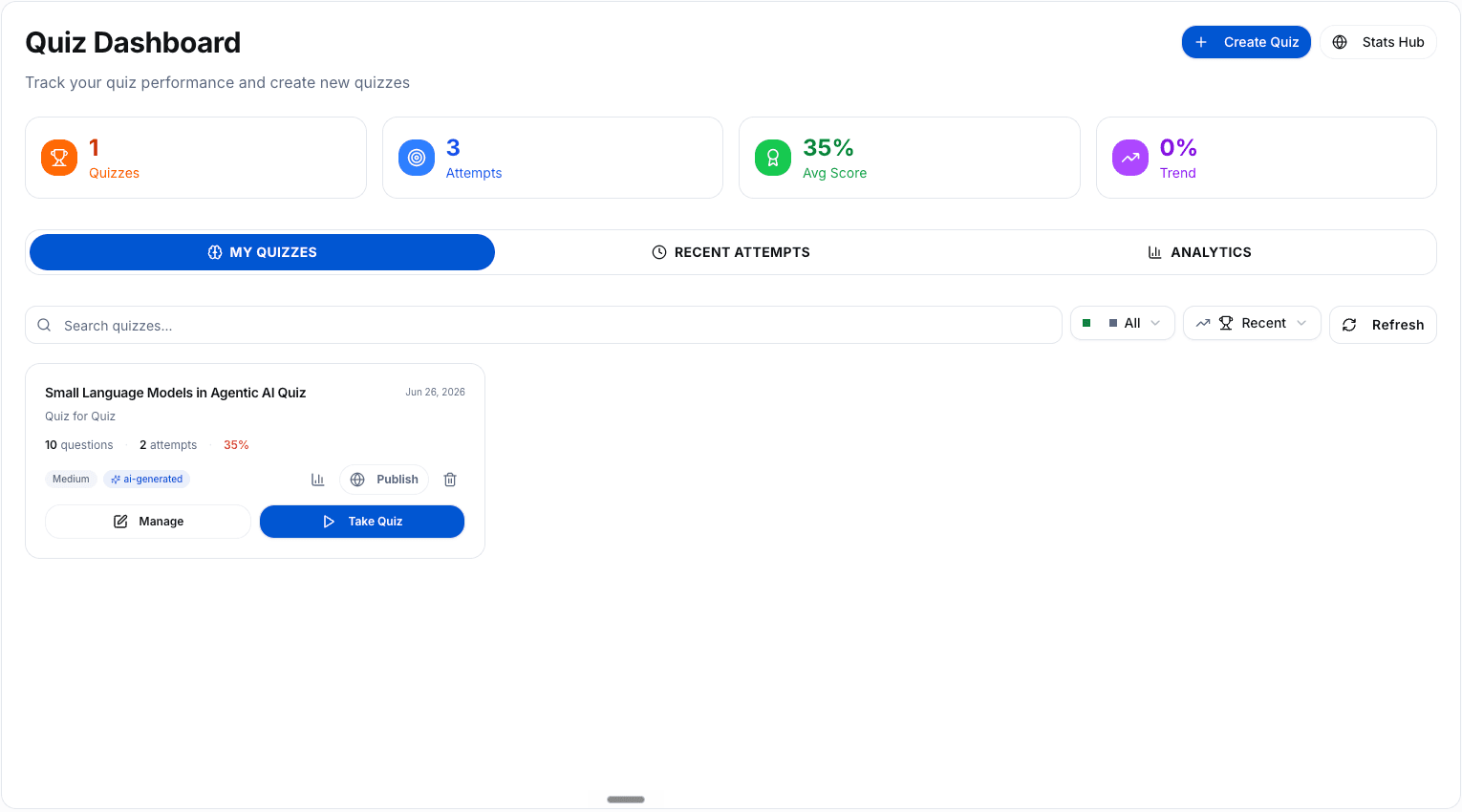Click the clock icon on Recent Attempts tab
Image resolution: width=1462 pixels, height=812 pixels.
[659, 252]
